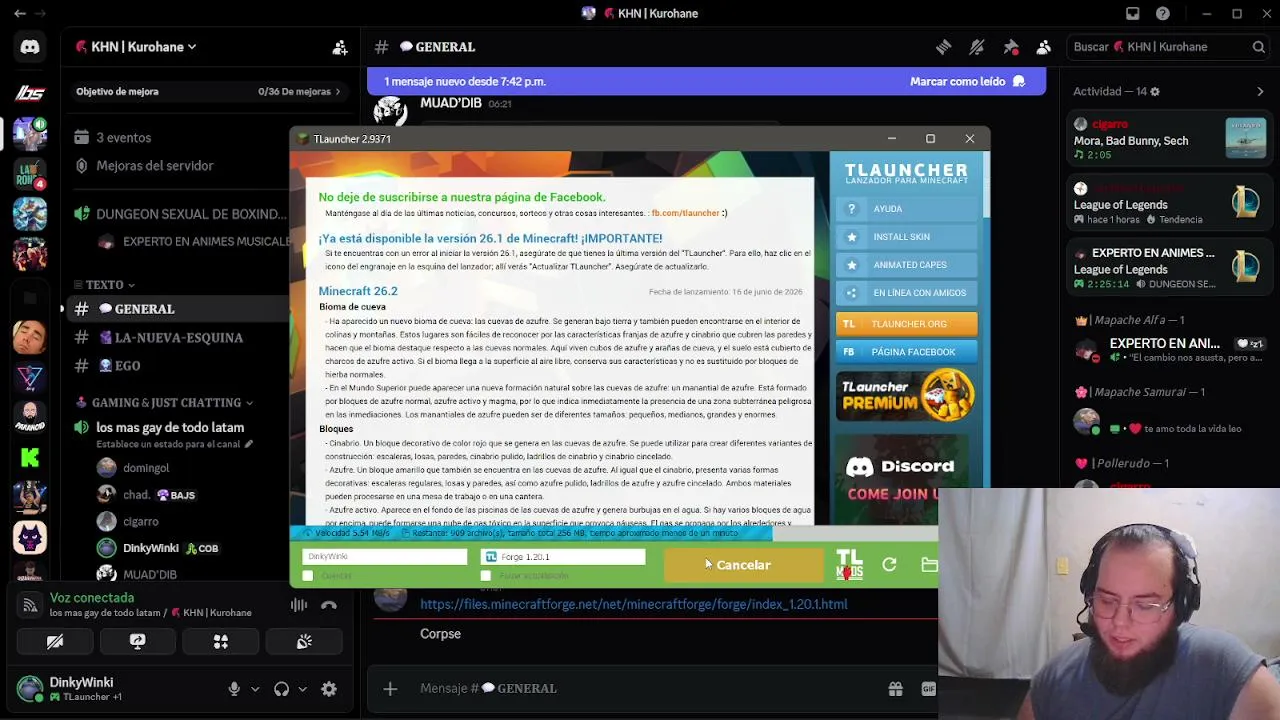Image resolution: width=1280 pixels, height=720 pixels.
Task: Open TL Mods button in TLauncher
Action: [x=849, y=565]
